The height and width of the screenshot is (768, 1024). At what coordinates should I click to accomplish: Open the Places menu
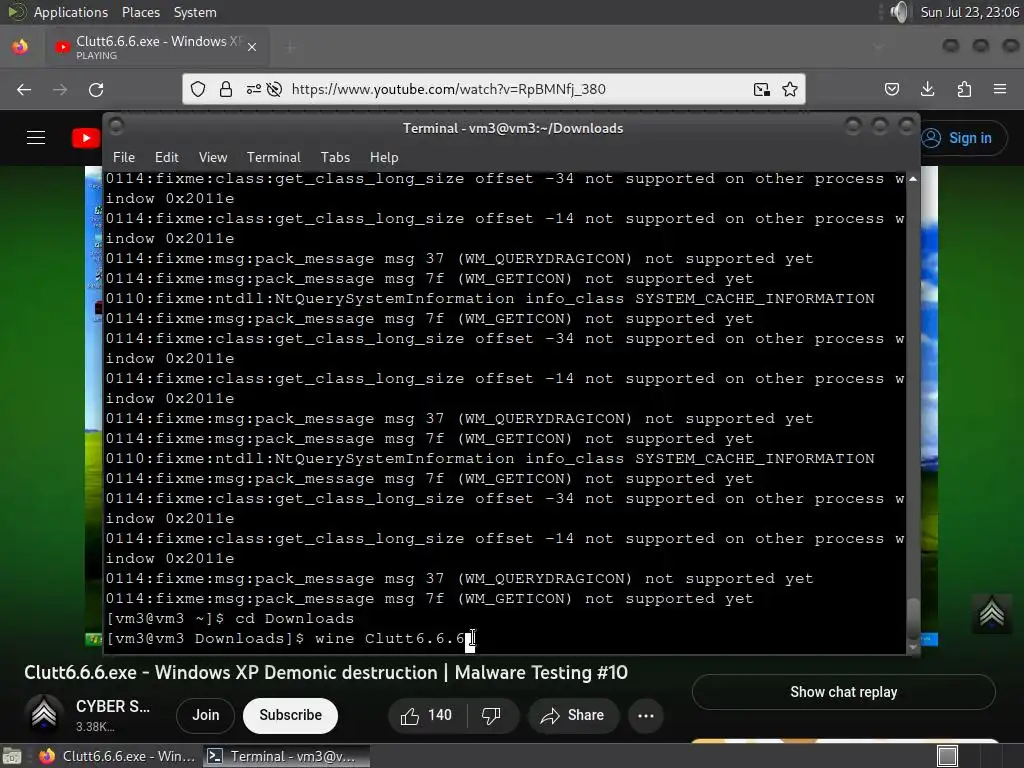(x=141, y=12)
